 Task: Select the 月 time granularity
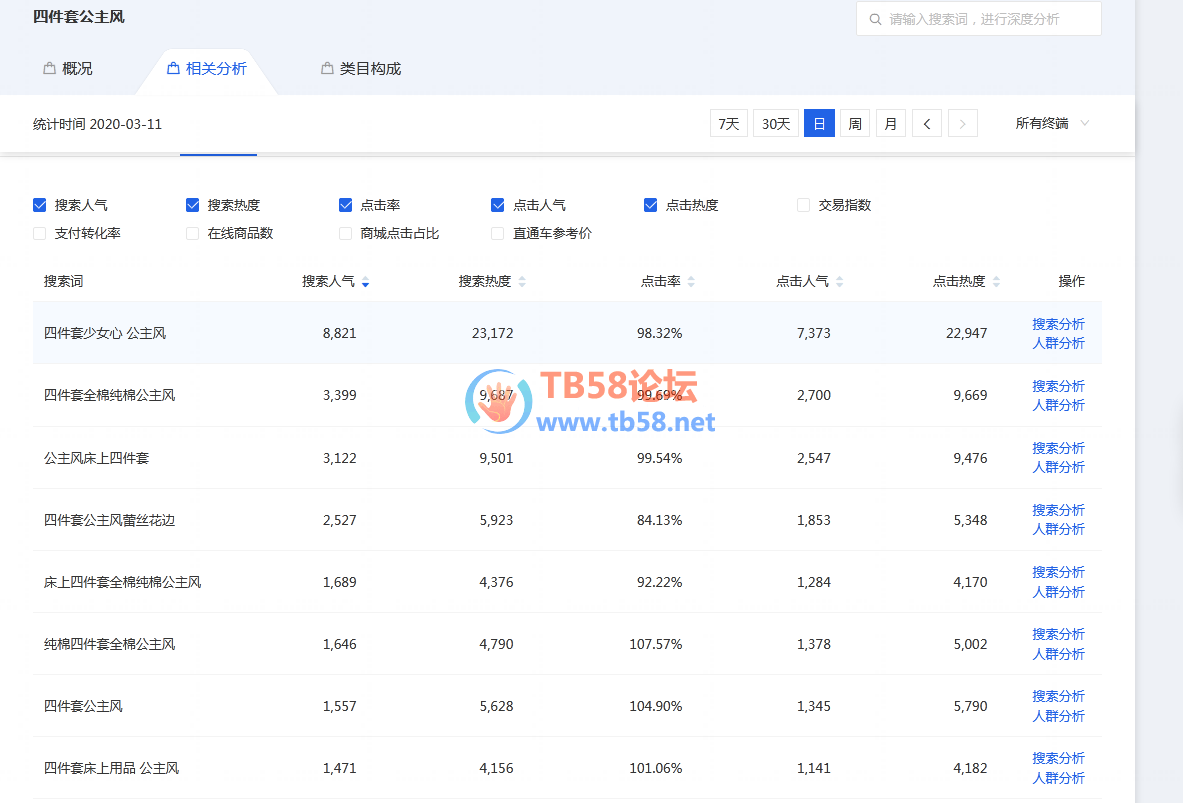coord(891,124)
